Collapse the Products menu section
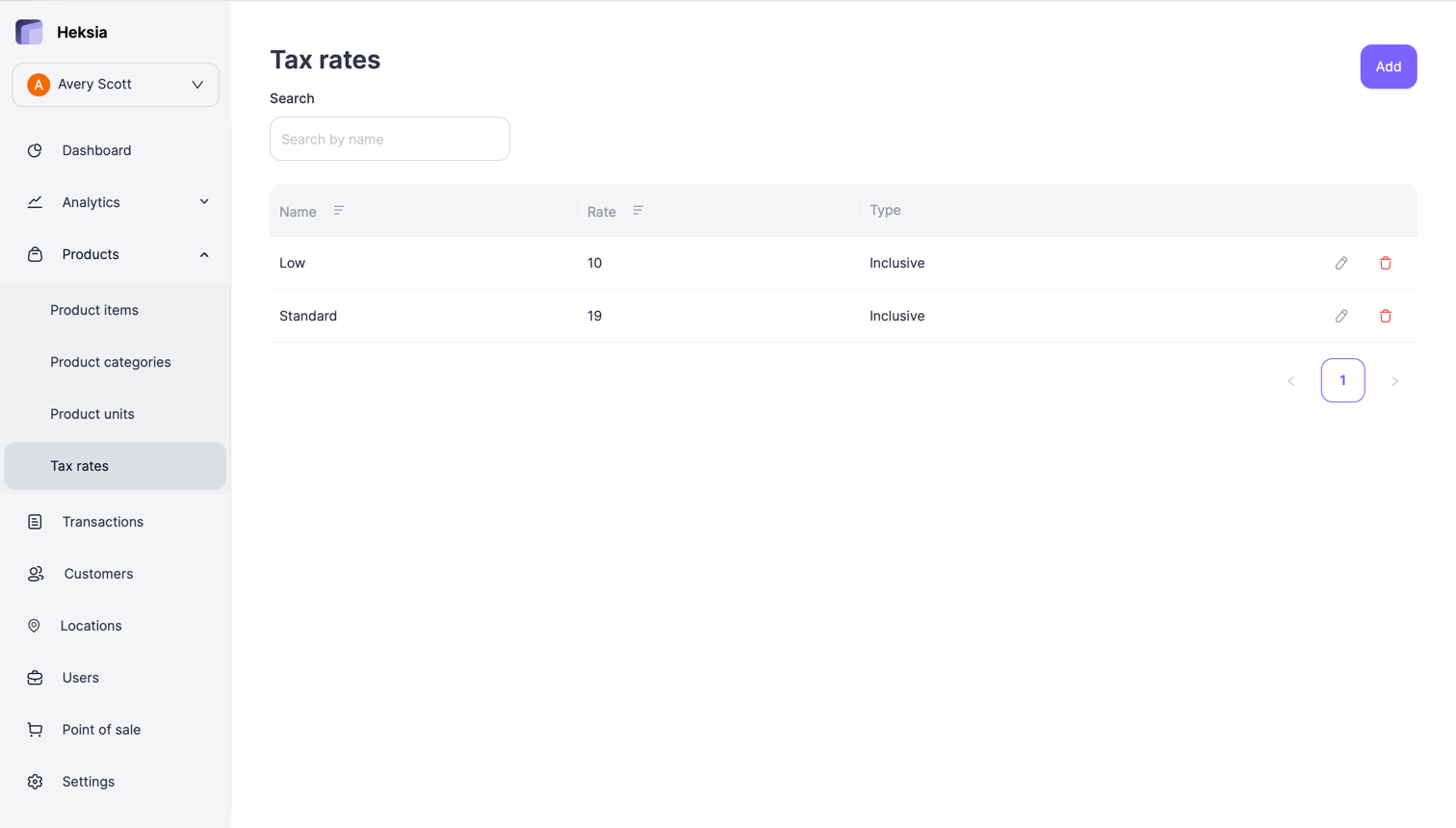This screenshot has width=1456, height=828. [x=203, y=254]
